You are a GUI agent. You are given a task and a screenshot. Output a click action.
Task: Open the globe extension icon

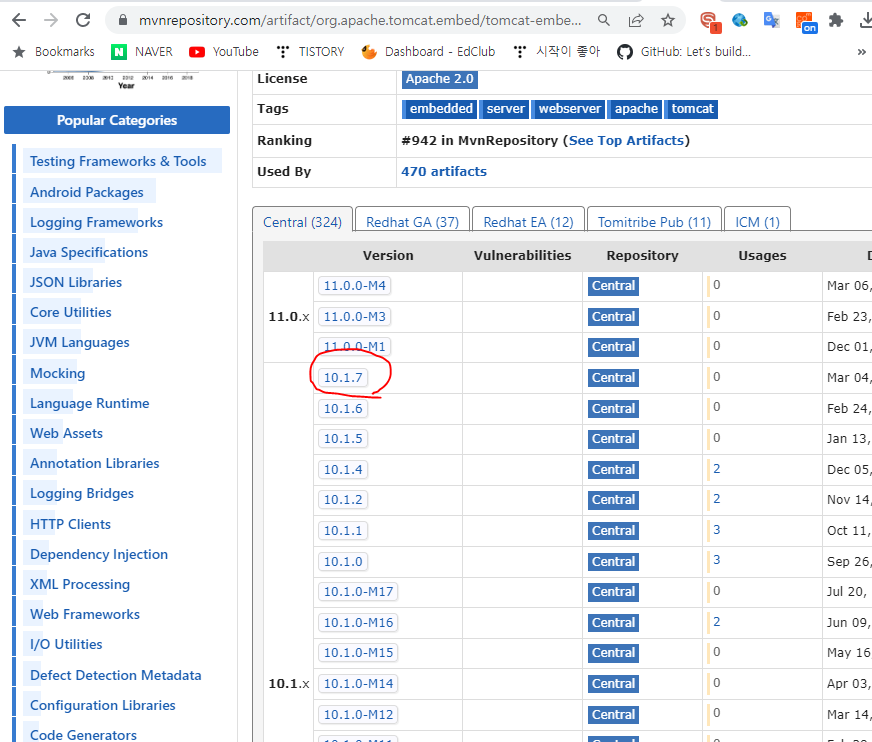coord(740,21)
